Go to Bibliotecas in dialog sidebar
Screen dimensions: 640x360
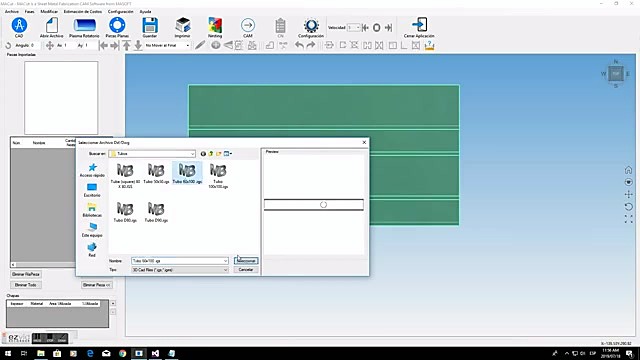point(92,210)
